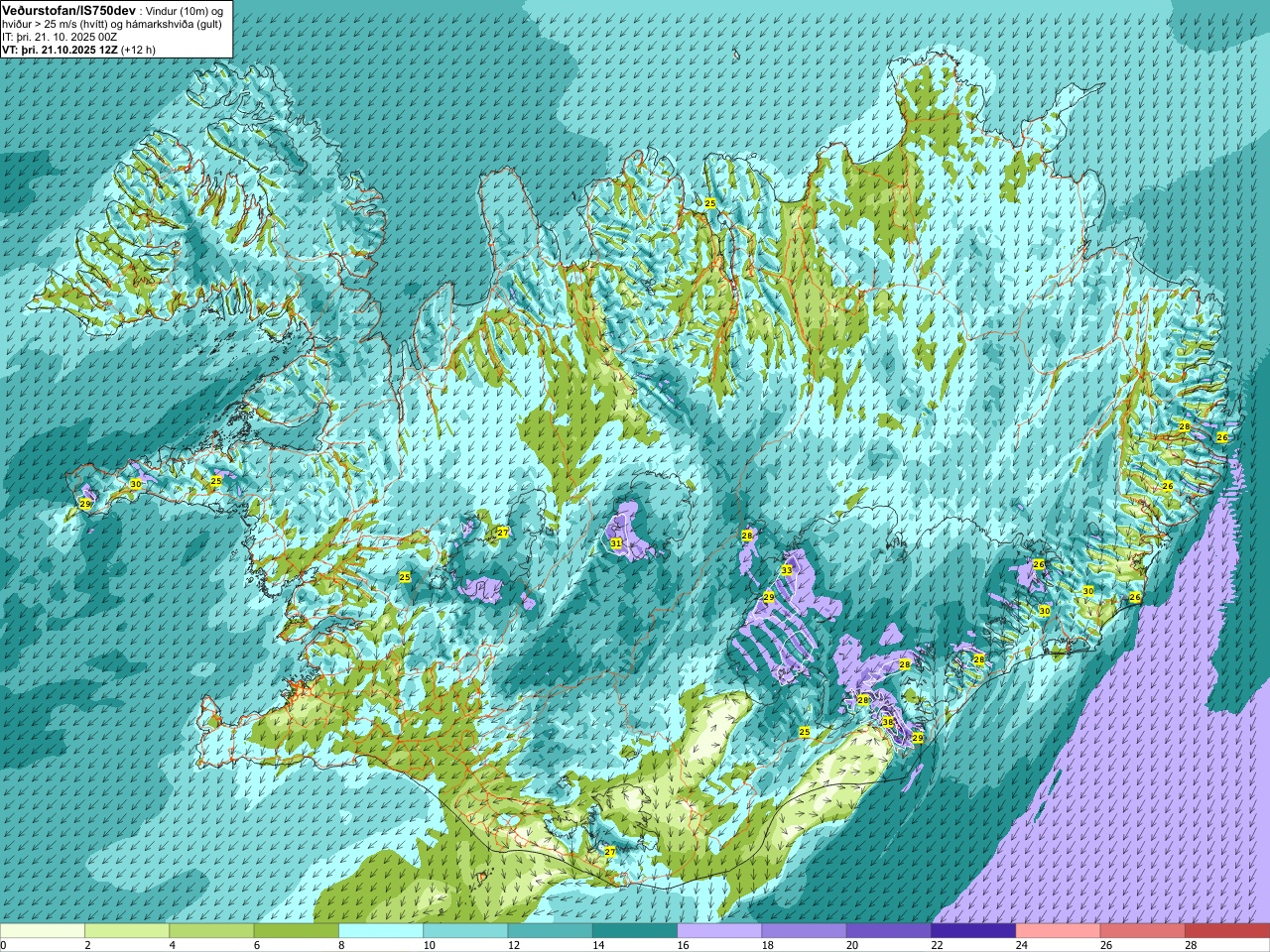This screenshot has height=952, width=1270.
Task: Click the 'VT: þri. 21.10.2025 12Z' valid time
Action: [x=59, y=49]
